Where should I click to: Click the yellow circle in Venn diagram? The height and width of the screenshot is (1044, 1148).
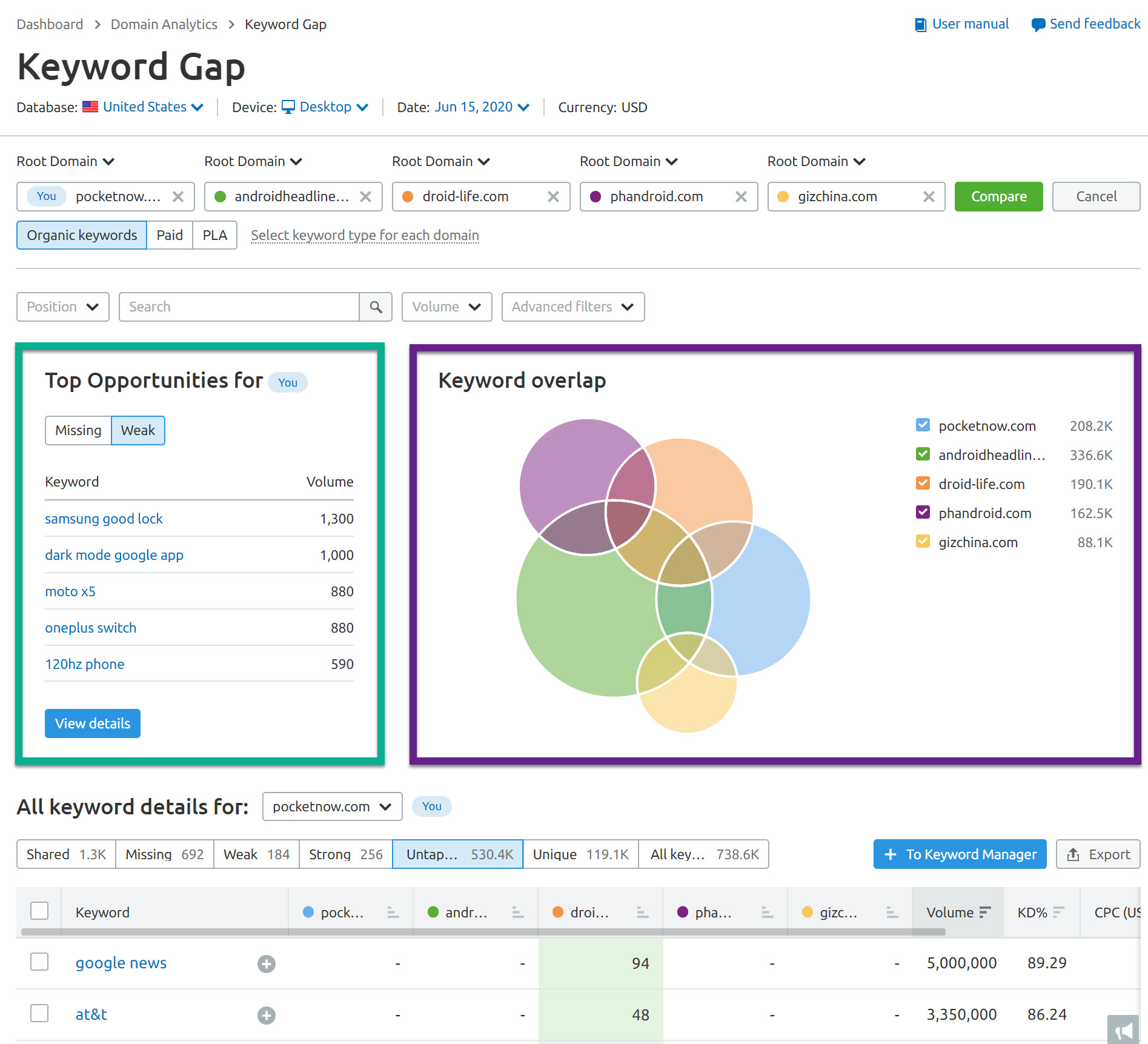[x=688, y=703]
